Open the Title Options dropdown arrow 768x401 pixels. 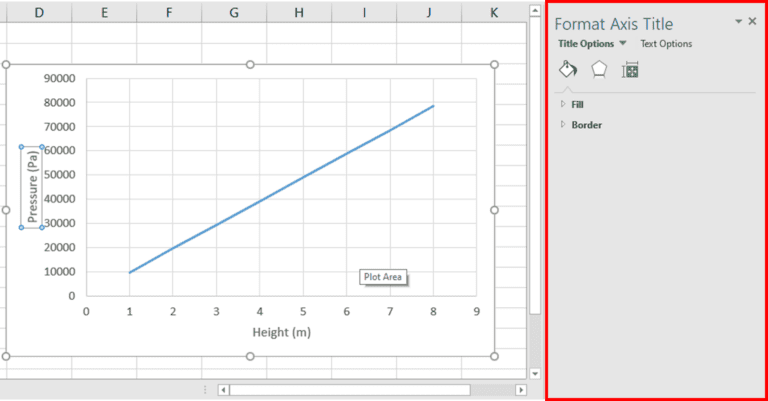623,44
